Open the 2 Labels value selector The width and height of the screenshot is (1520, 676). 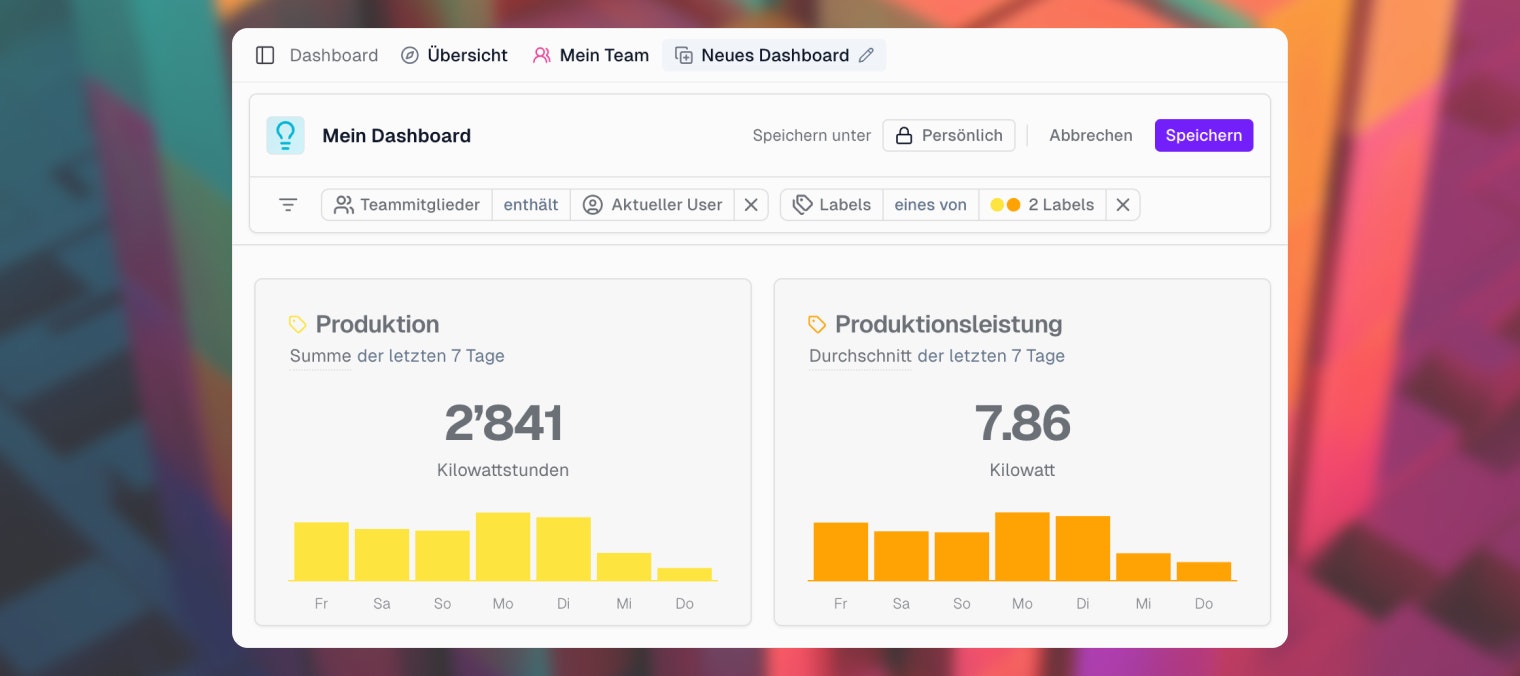pos(1042,205)
